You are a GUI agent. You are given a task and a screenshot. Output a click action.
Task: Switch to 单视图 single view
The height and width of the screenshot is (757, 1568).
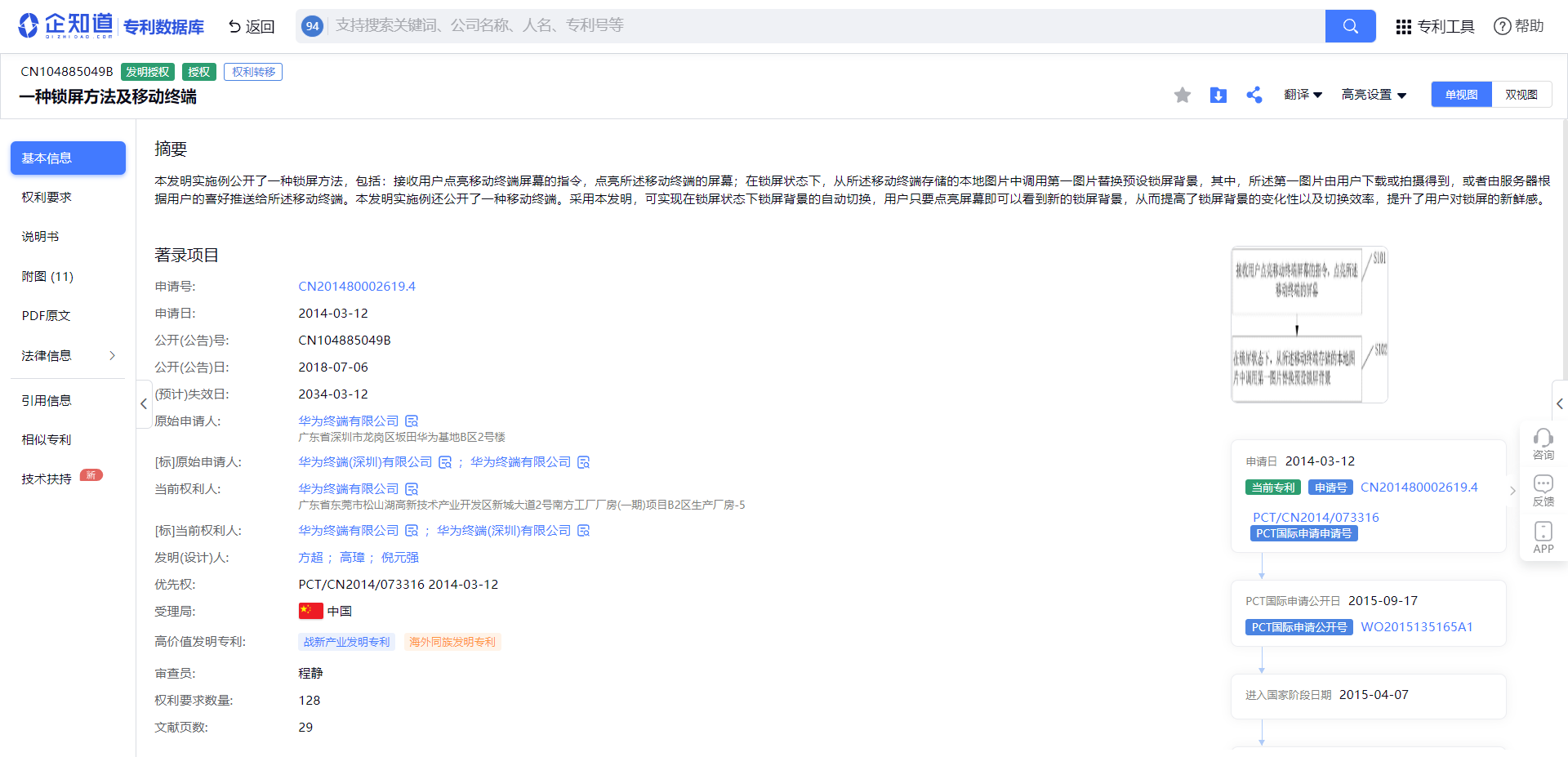click(x=1461, y=95)
